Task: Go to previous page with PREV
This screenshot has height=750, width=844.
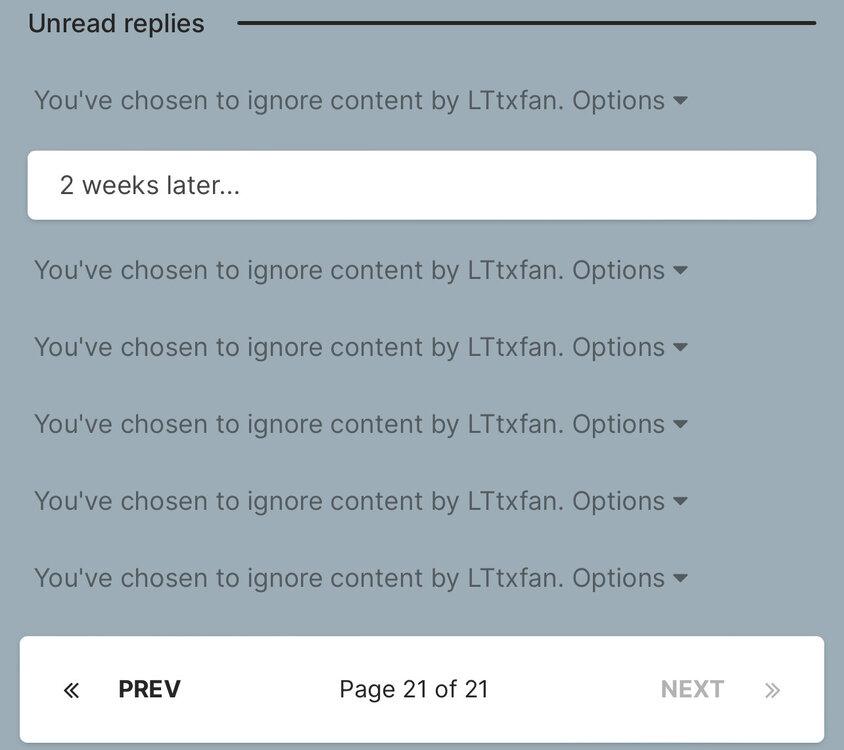Action: [149, 690]
